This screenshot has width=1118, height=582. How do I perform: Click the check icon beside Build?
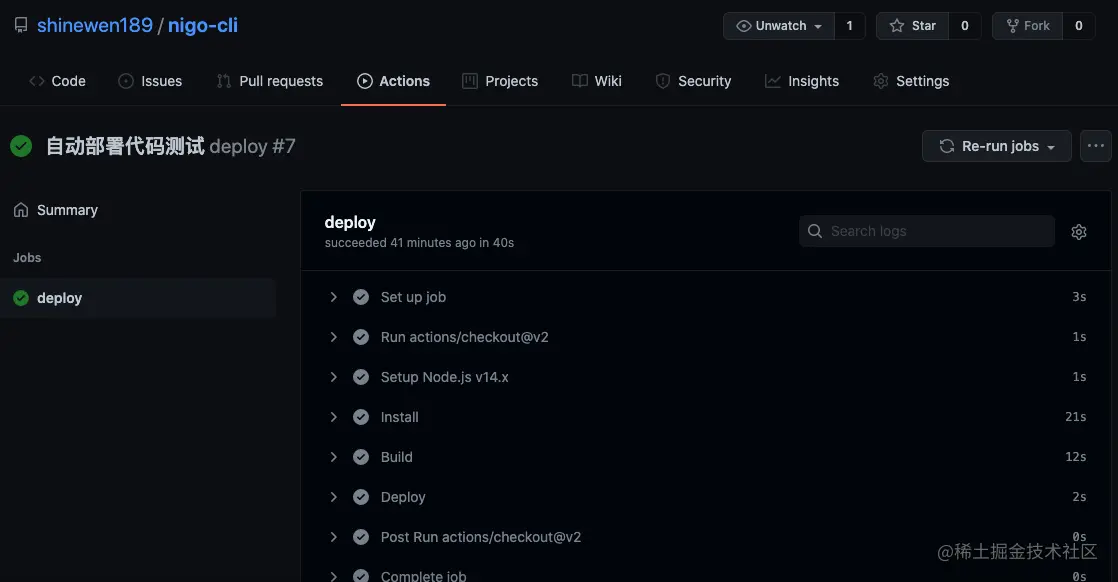coord(361,457)
